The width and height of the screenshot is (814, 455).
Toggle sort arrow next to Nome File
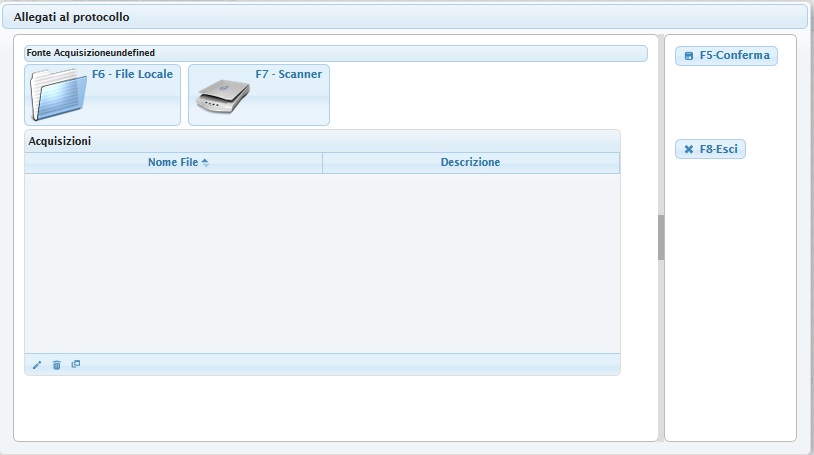[x=205, y=162]
